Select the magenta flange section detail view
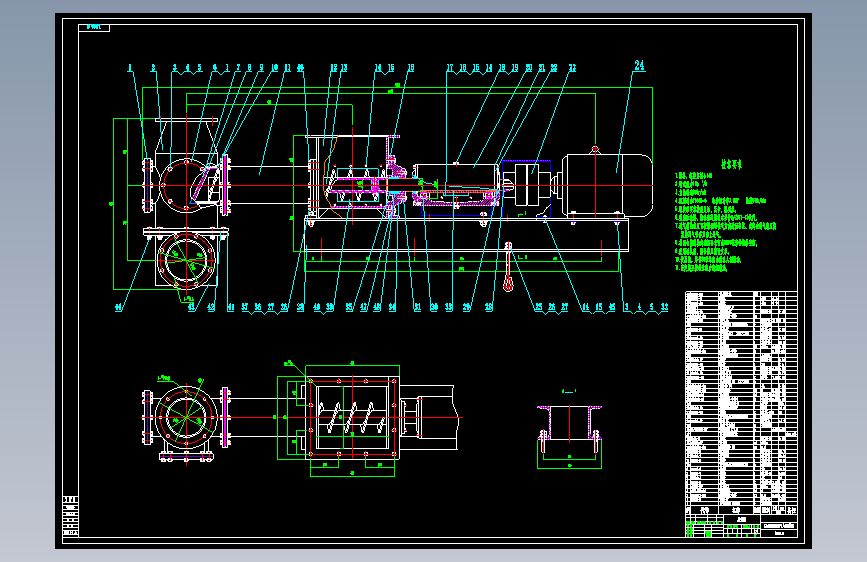The height and width of the screenshot is (562, 867). (x=570, y=429)
